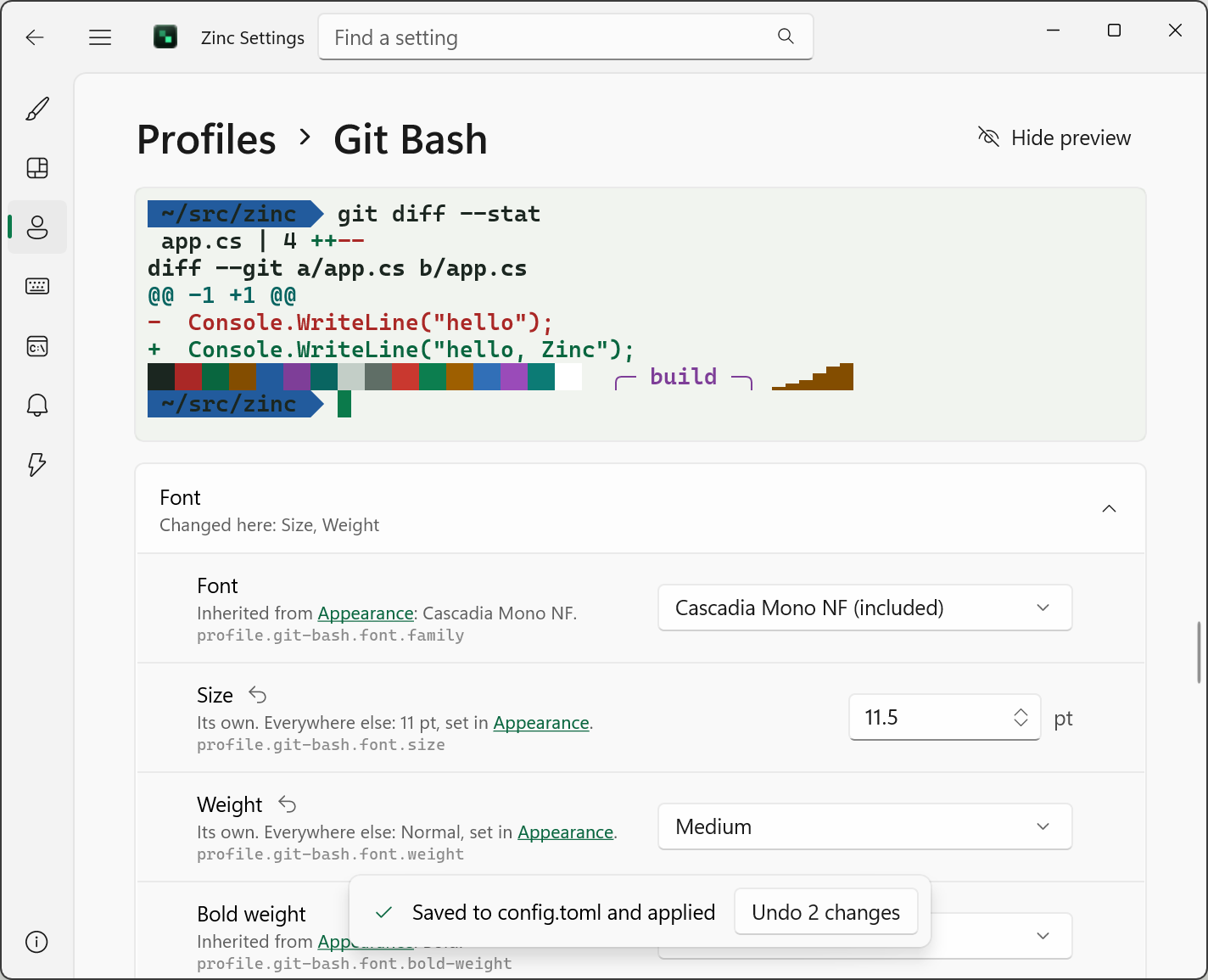Click the vertical scrollbar thumb
Screen dimensions: 1208x980
point(1199,652)
